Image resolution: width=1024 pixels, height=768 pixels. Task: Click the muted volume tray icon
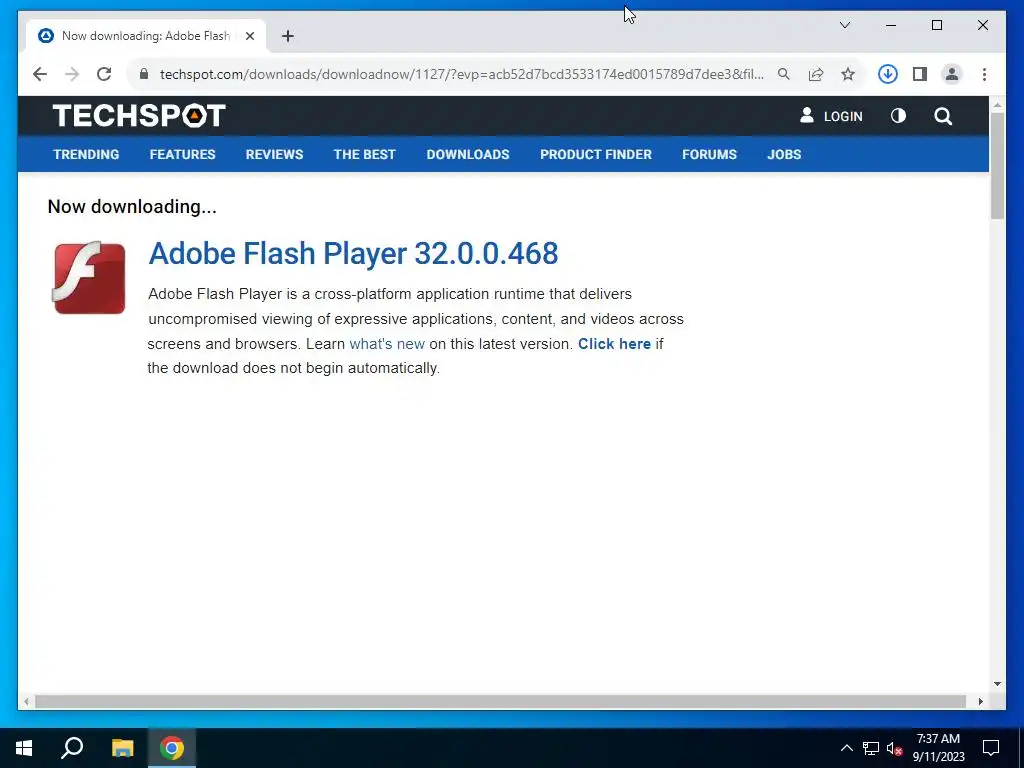pyautogui.click(x=895, y=748)
